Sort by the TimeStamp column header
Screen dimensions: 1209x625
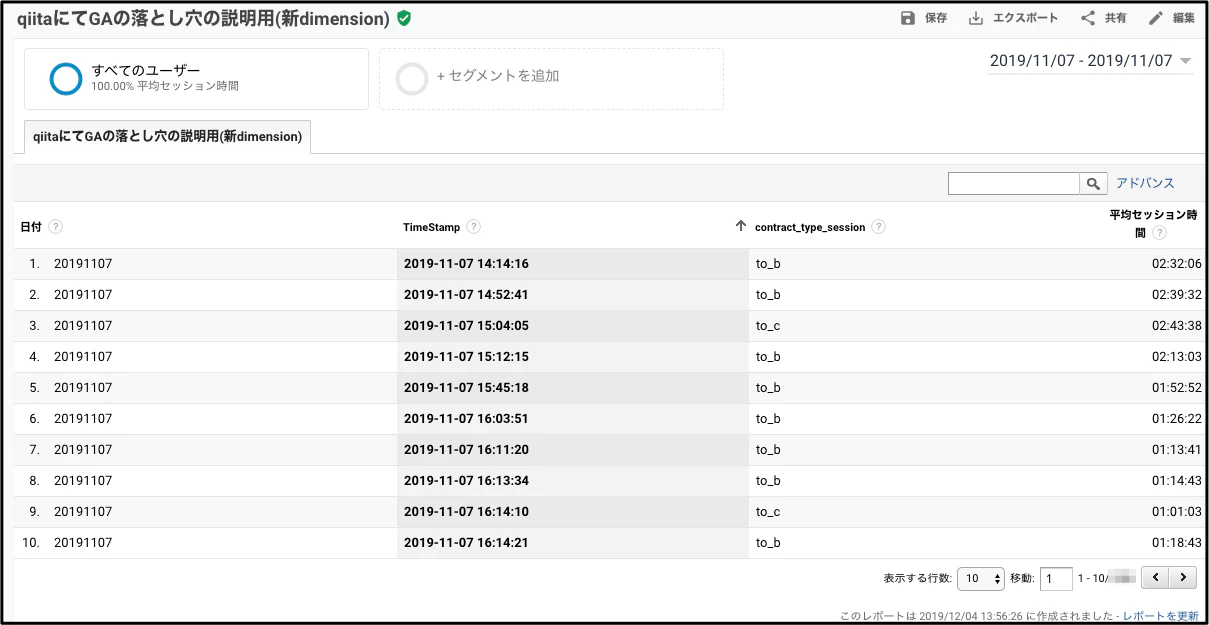tap(431, 227)
